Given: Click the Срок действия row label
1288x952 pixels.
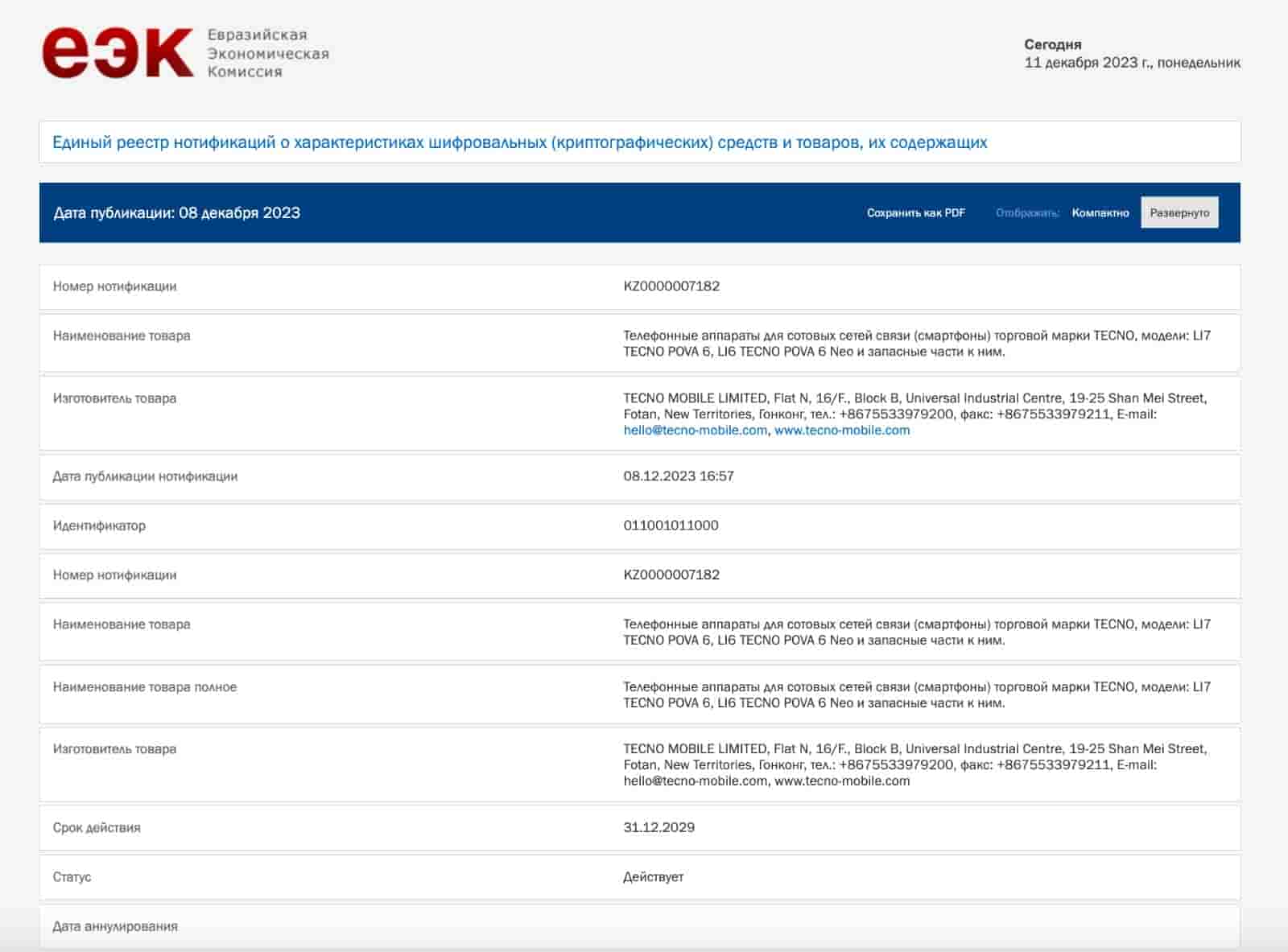Looking at the screenshot, I should click(x=97, y=827).
